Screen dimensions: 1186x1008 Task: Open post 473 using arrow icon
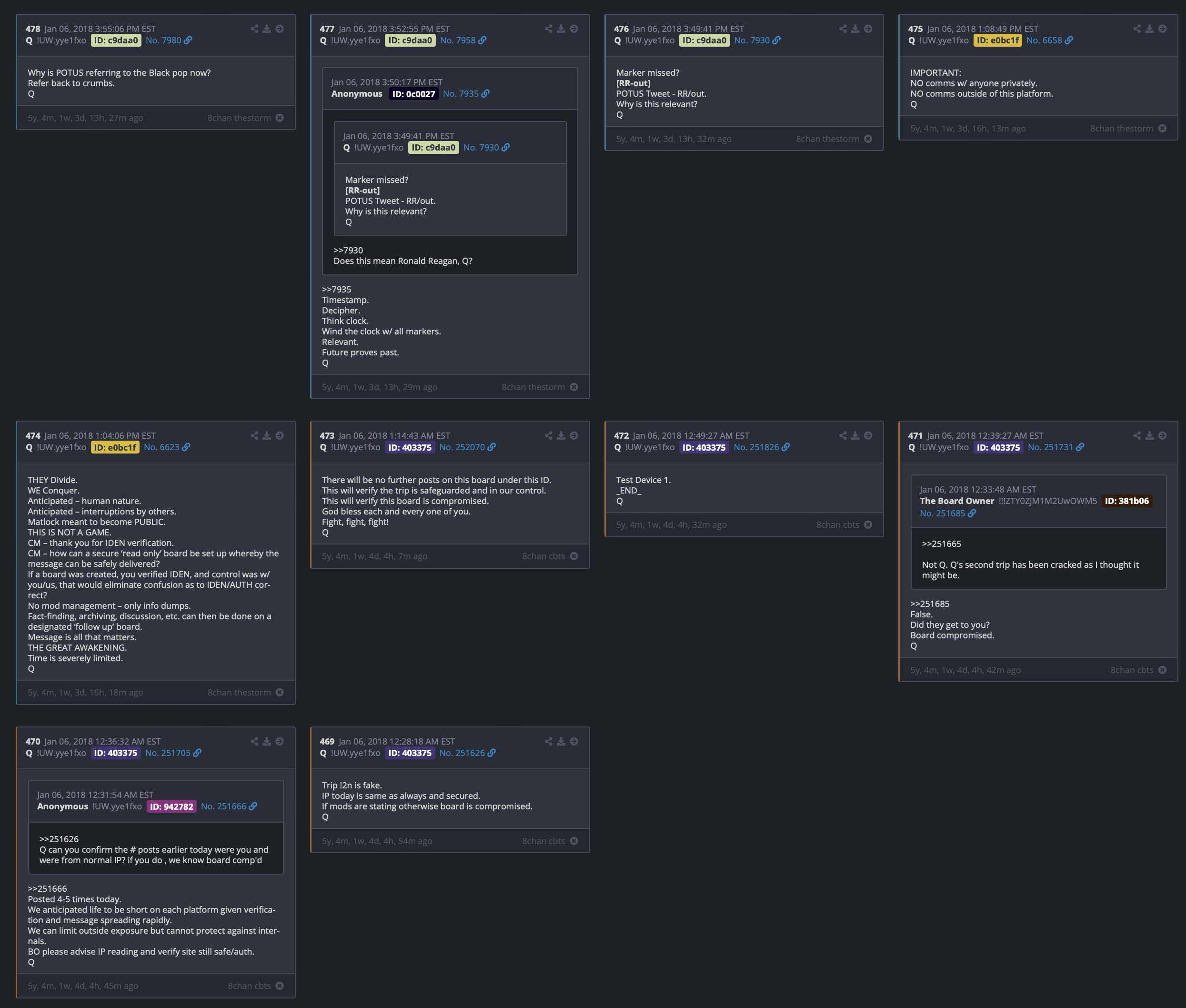click(x=573, y=435)
